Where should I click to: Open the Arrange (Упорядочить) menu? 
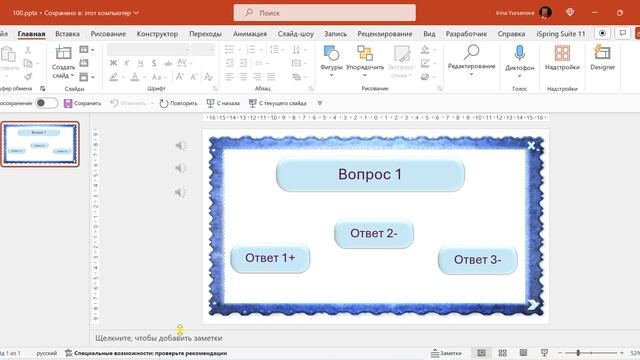click(x=365, y=60)
